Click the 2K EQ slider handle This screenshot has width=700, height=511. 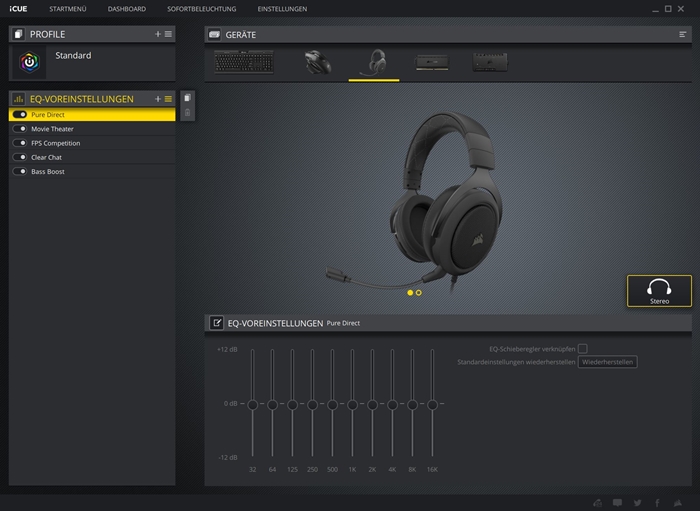click(372, 405)
